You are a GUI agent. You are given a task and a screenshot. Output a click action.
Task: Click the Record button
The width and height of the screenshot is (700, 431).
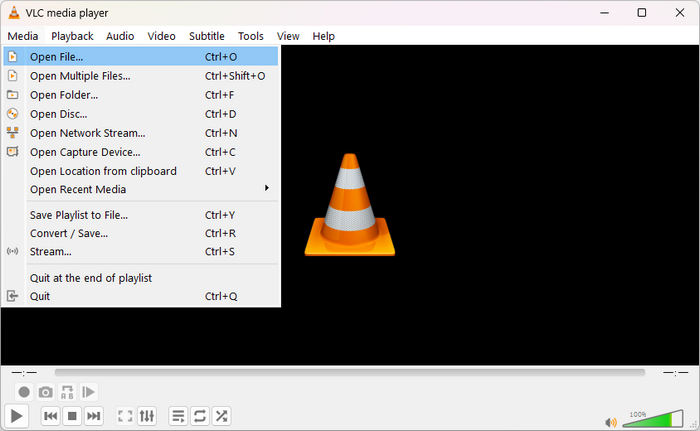click(24, 392)
